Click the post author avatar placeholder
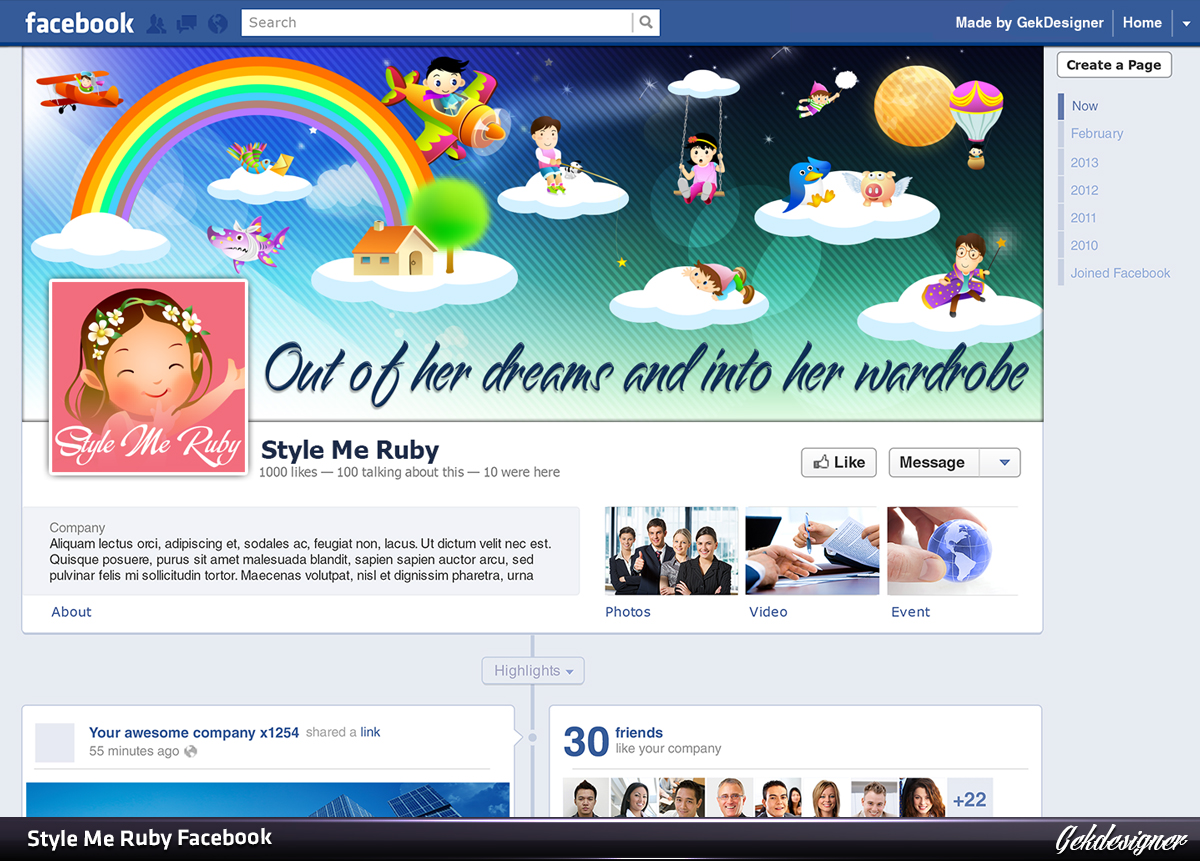 (55, 743)
